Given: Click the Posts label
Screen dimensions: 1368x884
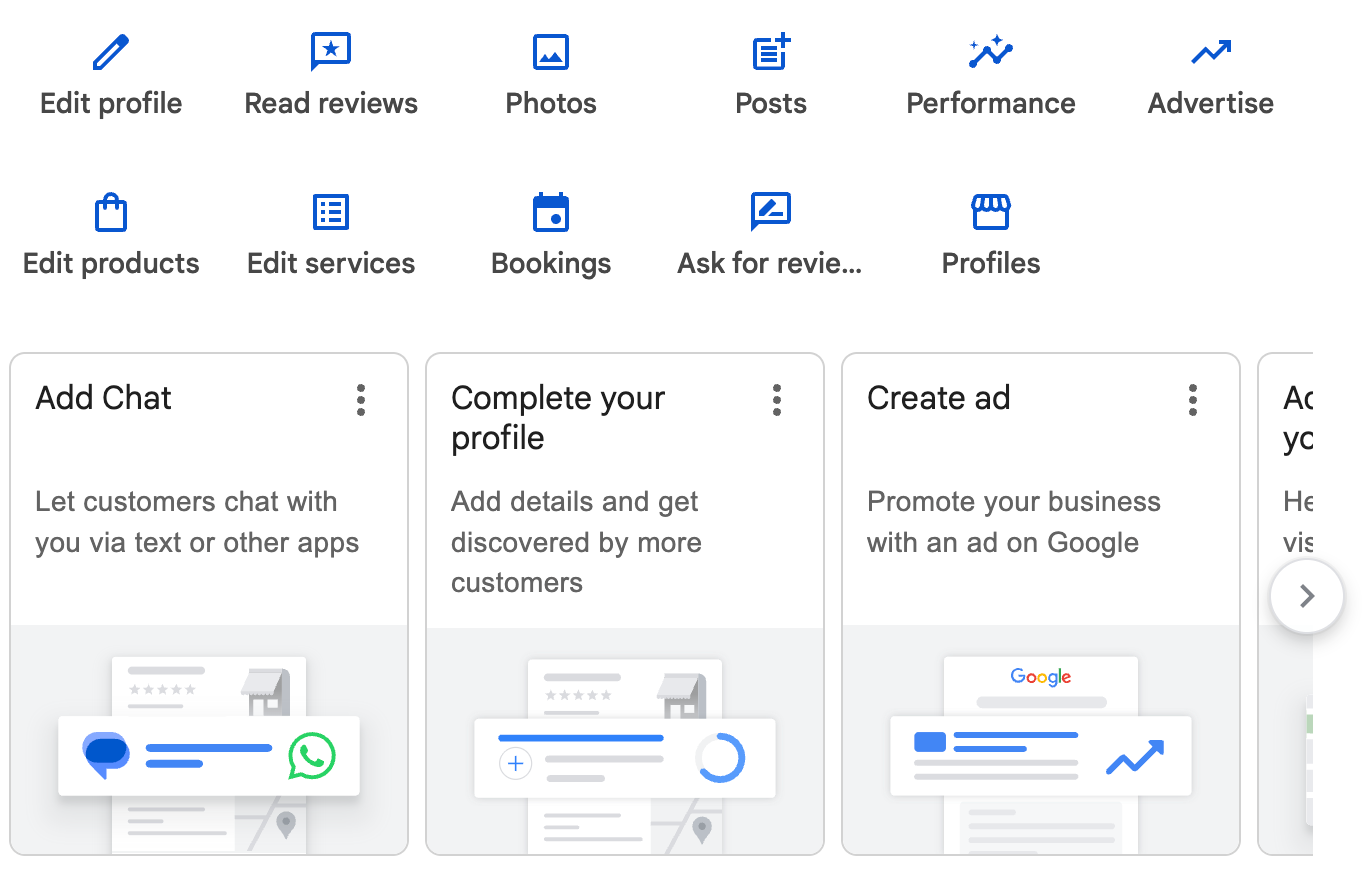Looking at the screenshot, I should 771,104.
